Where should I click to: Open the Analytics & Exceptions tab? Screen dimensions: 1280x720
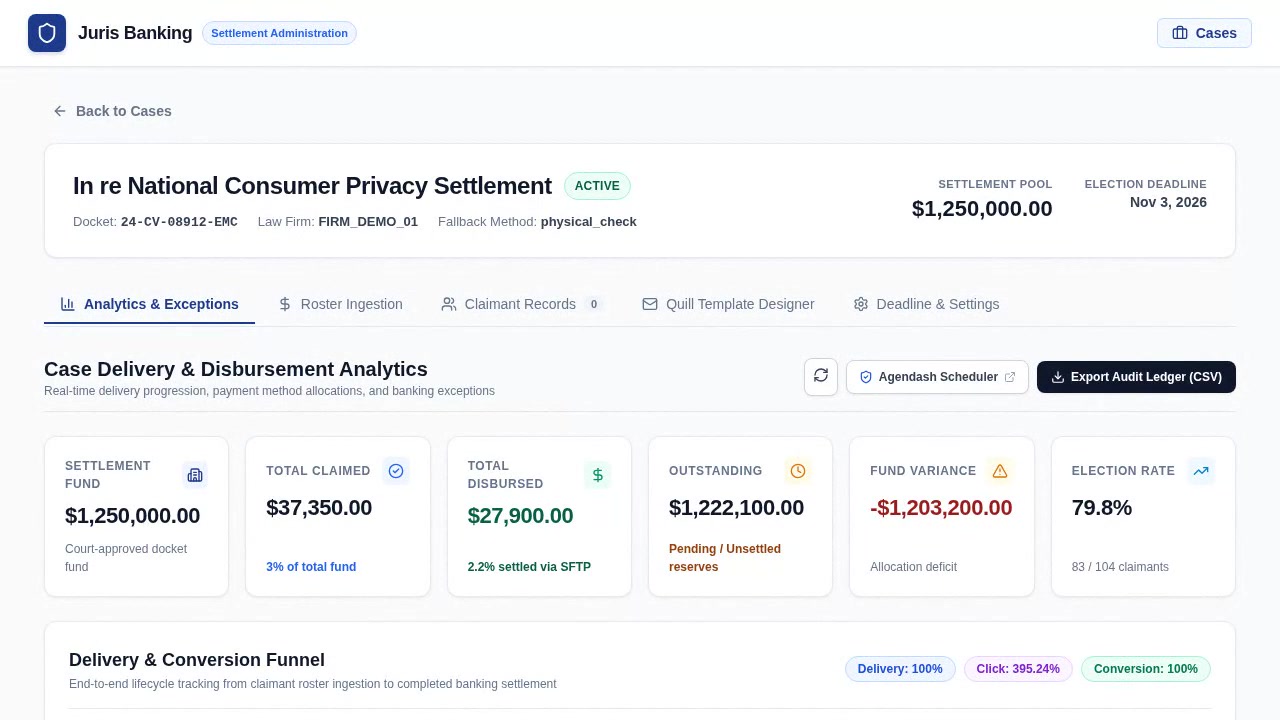[x=149, y=304]
